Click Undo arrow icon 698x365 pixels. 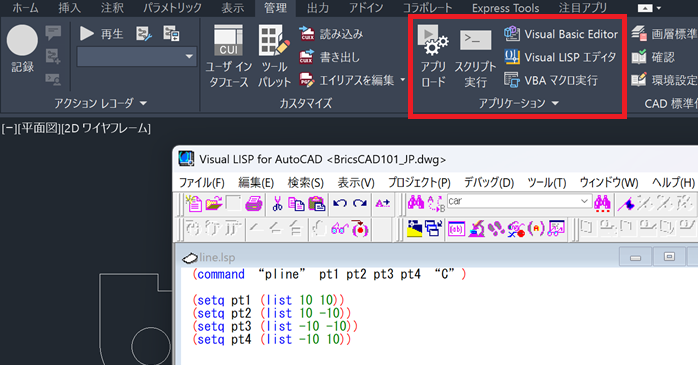(340, 203)
